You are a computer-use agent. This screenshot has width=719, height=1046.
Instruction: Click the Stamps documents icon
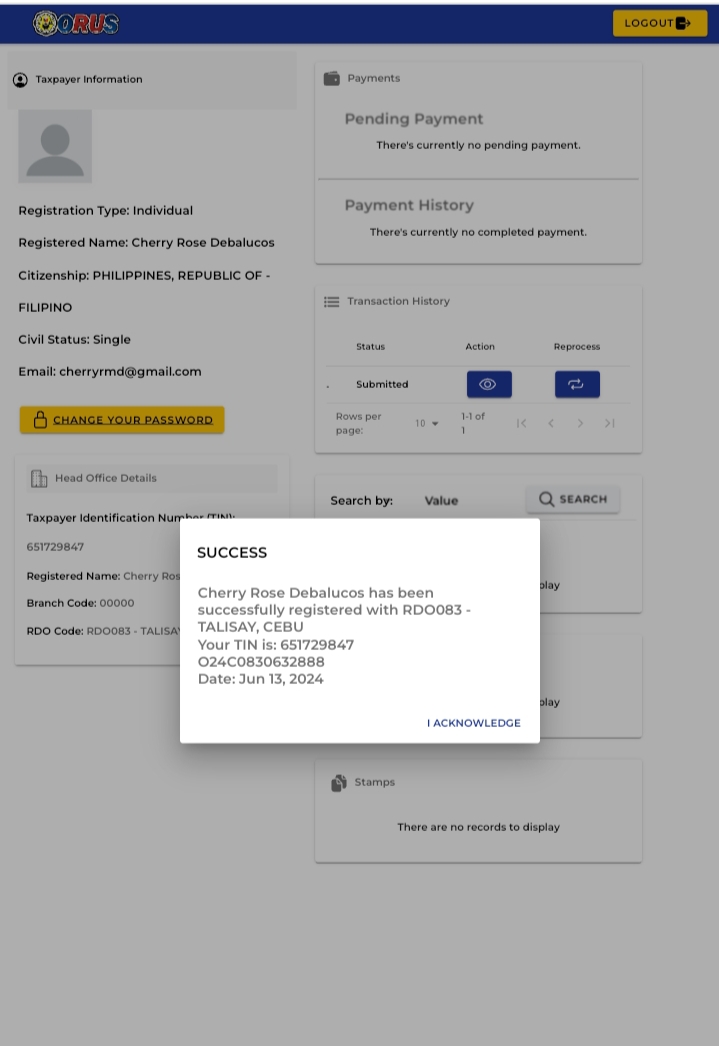pyautogui.click(x=339, y=783)
